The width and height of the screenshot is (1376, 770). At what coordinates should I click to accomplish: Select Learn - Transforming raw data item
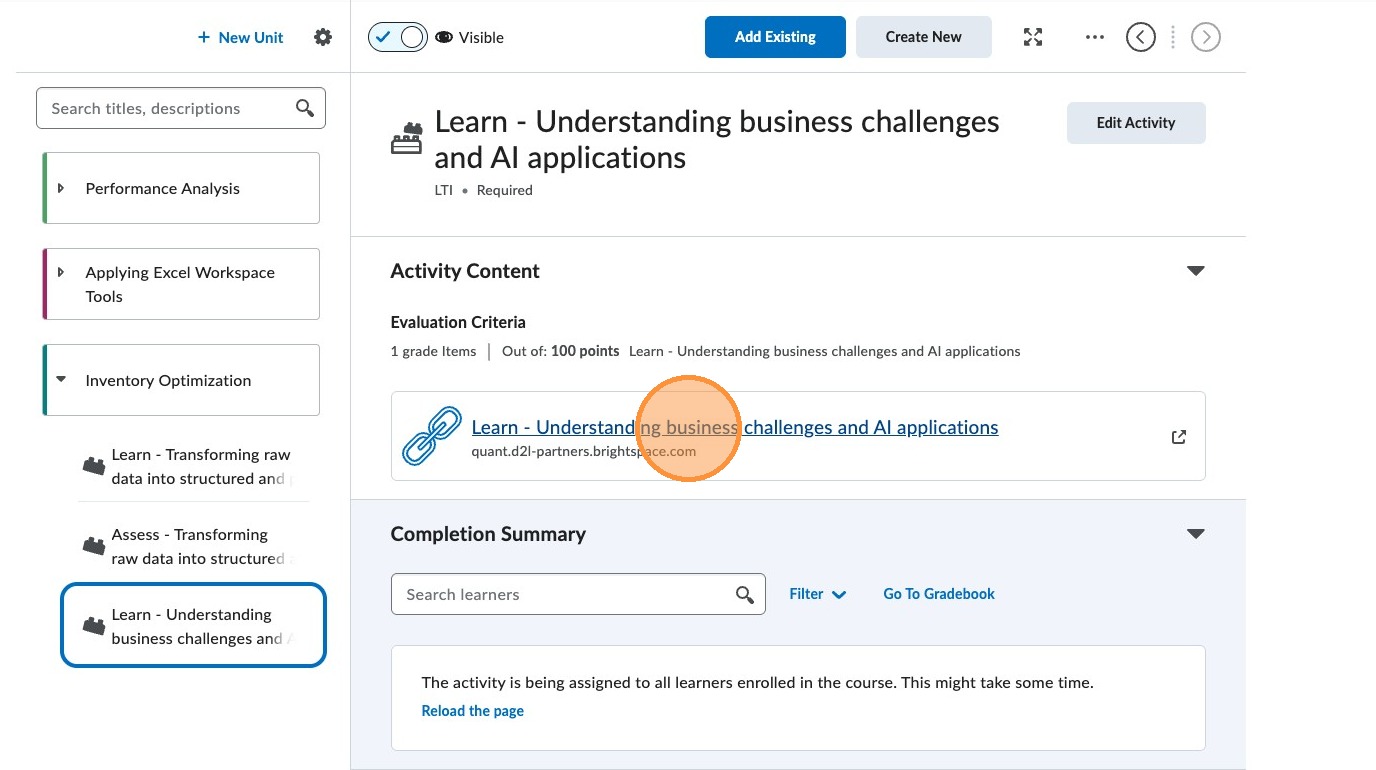(x=190, y=466)
